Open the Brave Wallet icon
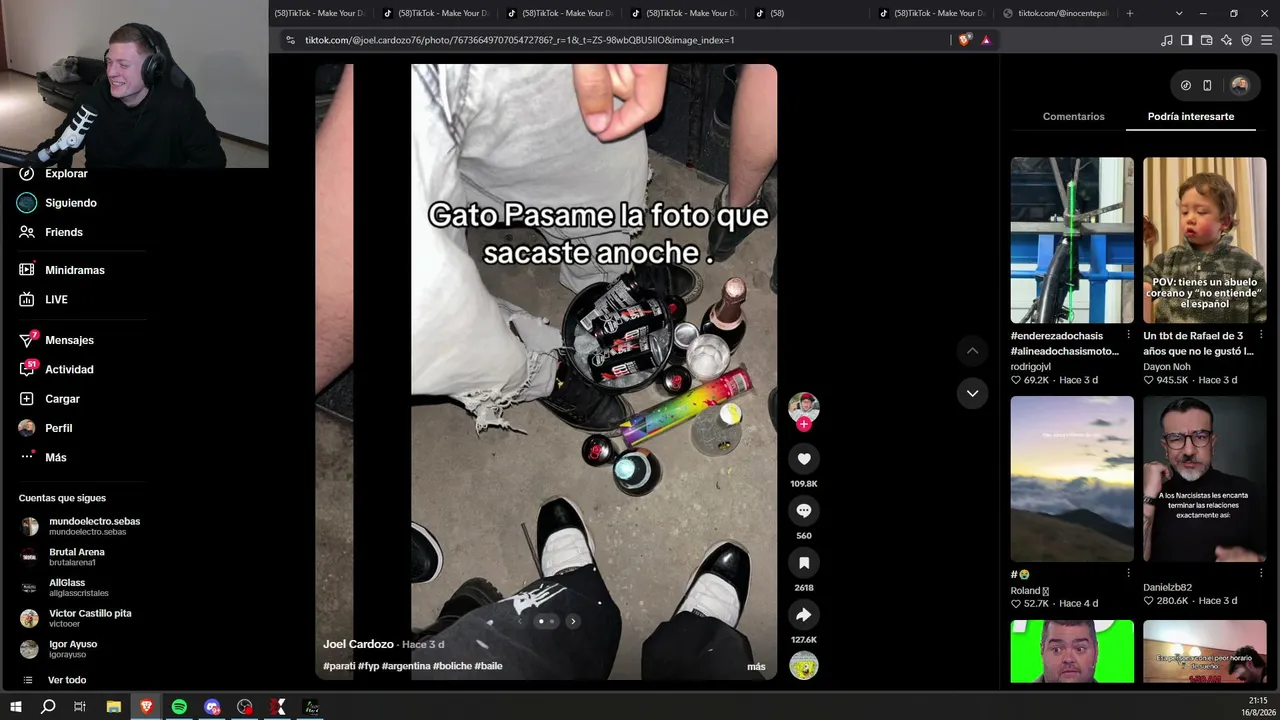Image resolution: width=1280 pixels, height=720 pixels. click(x=1206, y=40)
